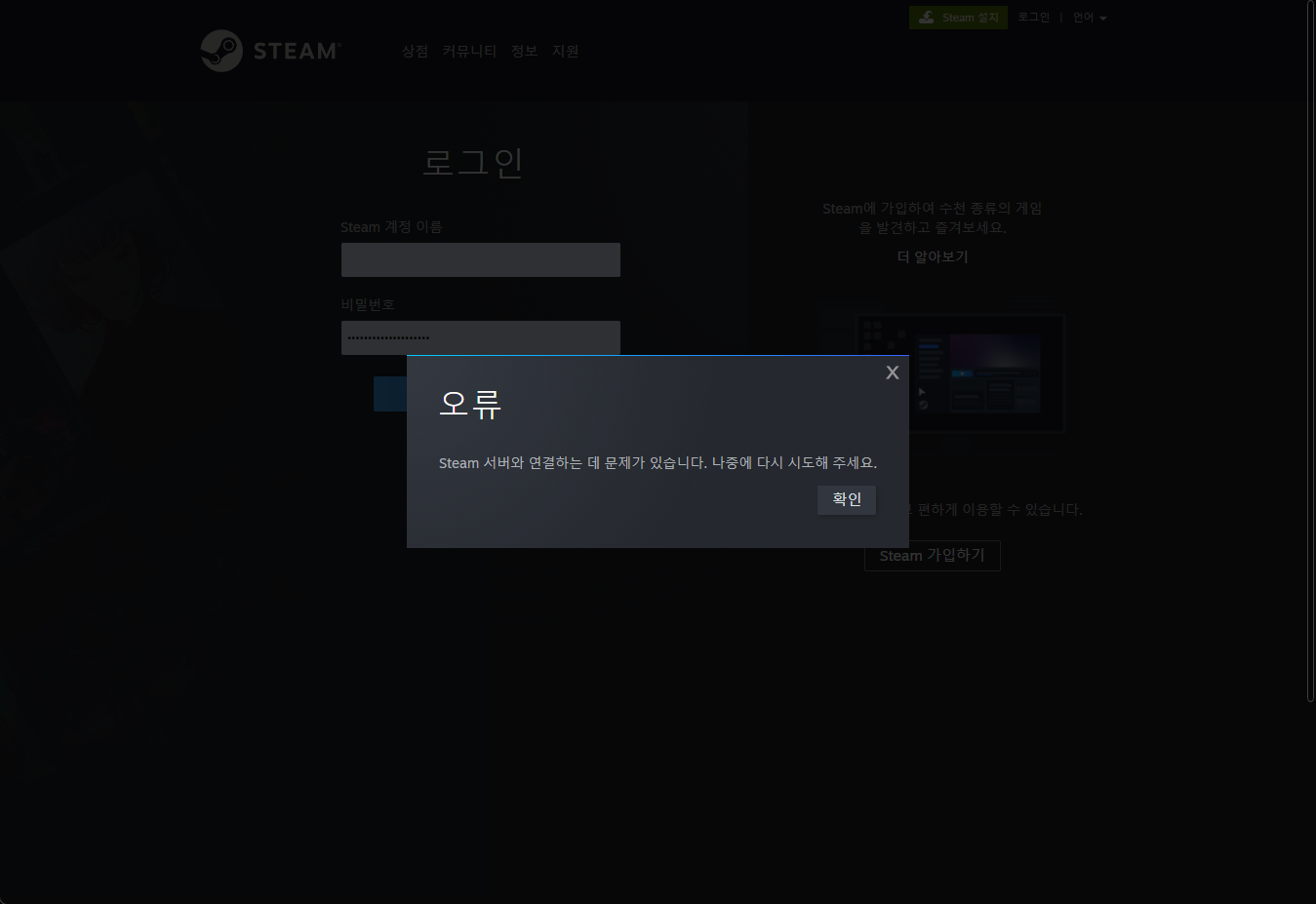This screenshot has height=904, width=1316.
Task: Open the 지원 support menu
Action: coord(565,51)
